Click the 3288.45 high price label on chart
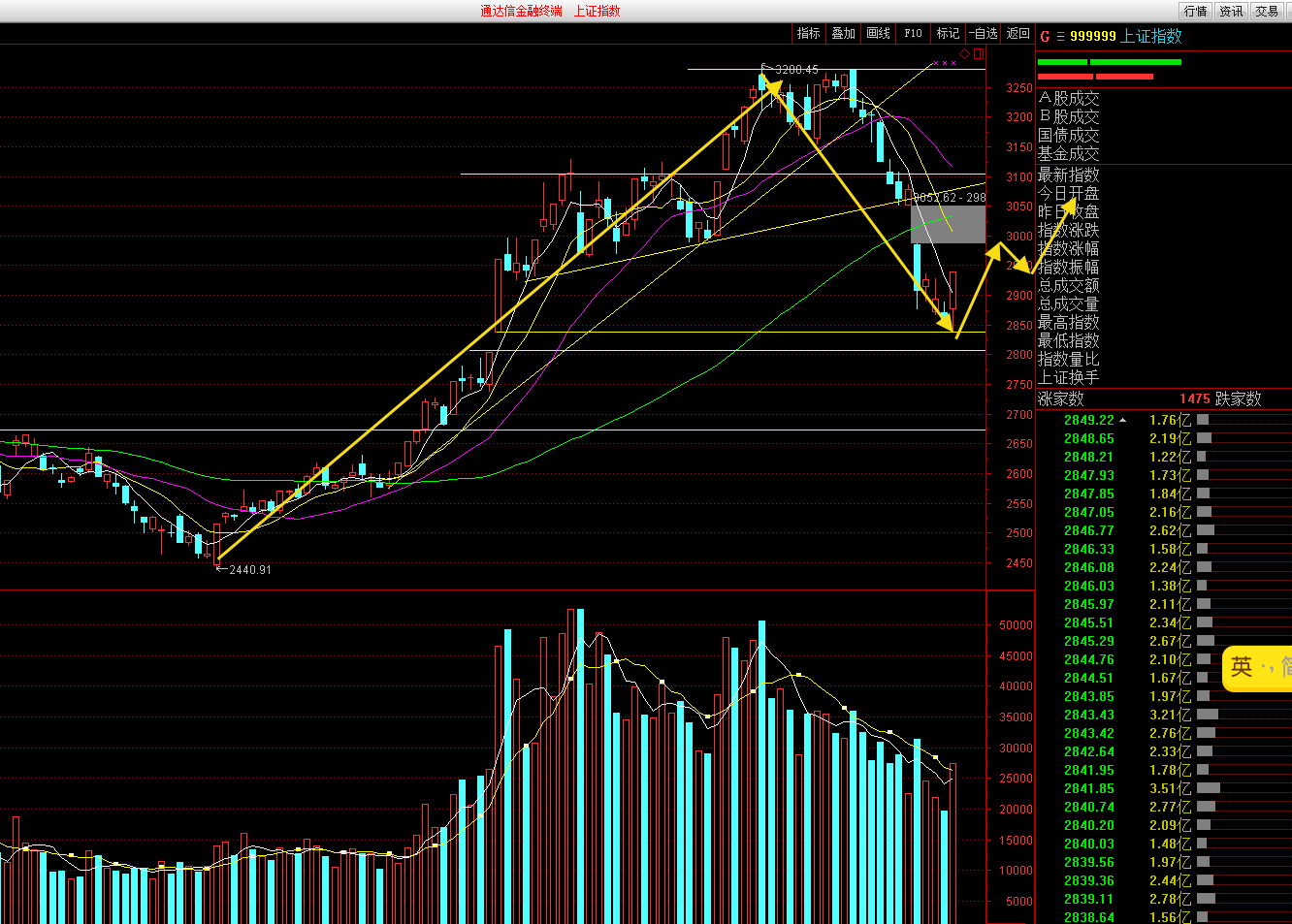This screenshot has height=924, width=1292. (796, 70)
